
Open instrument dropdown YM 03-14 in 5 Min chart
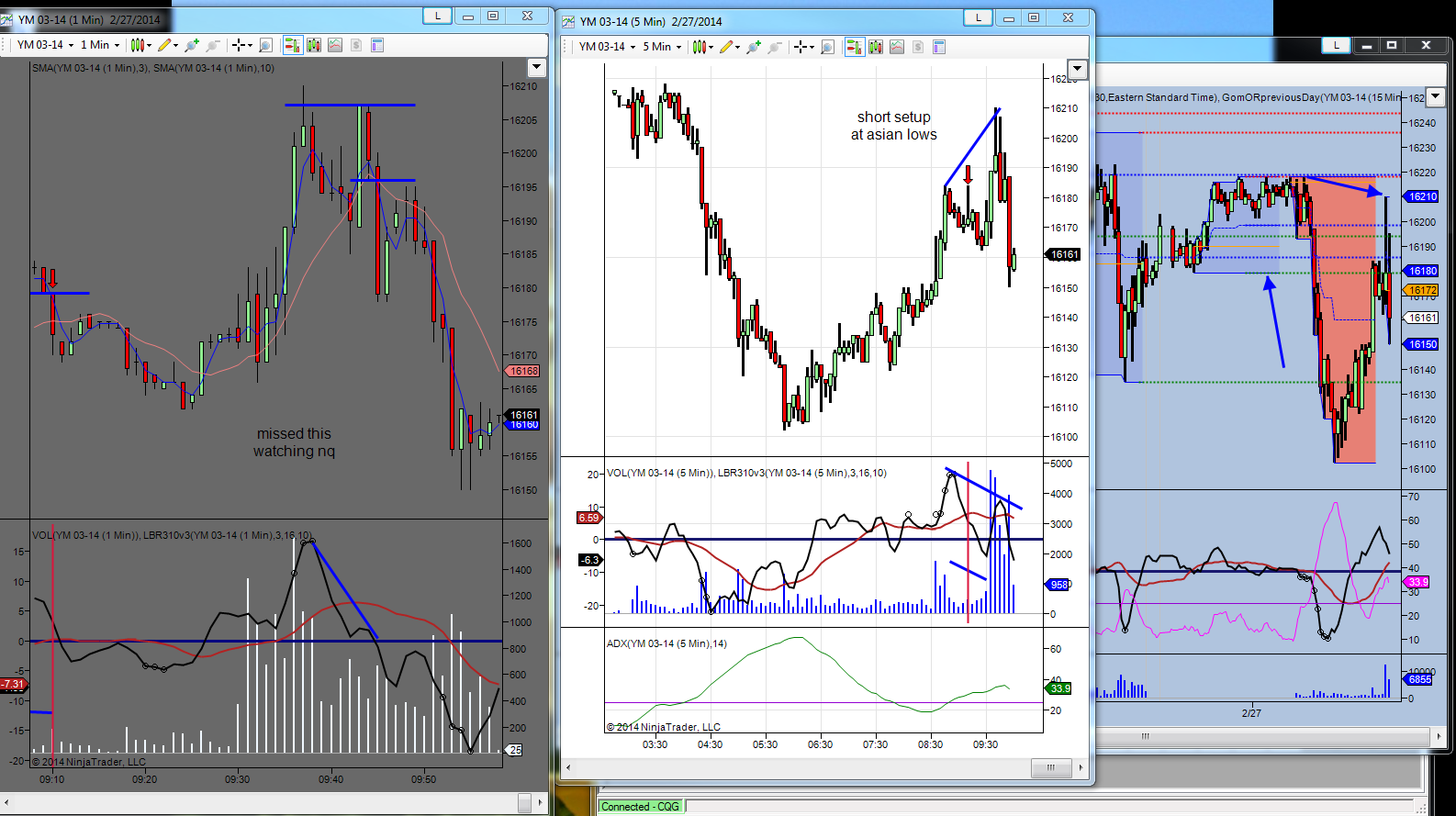607,47
